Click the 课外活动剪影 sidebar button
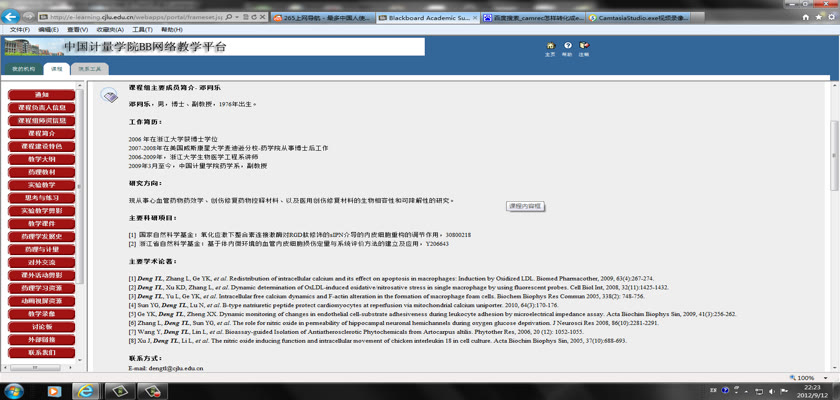Viewport: 840px width, 400px height. (x=41, y=275)
